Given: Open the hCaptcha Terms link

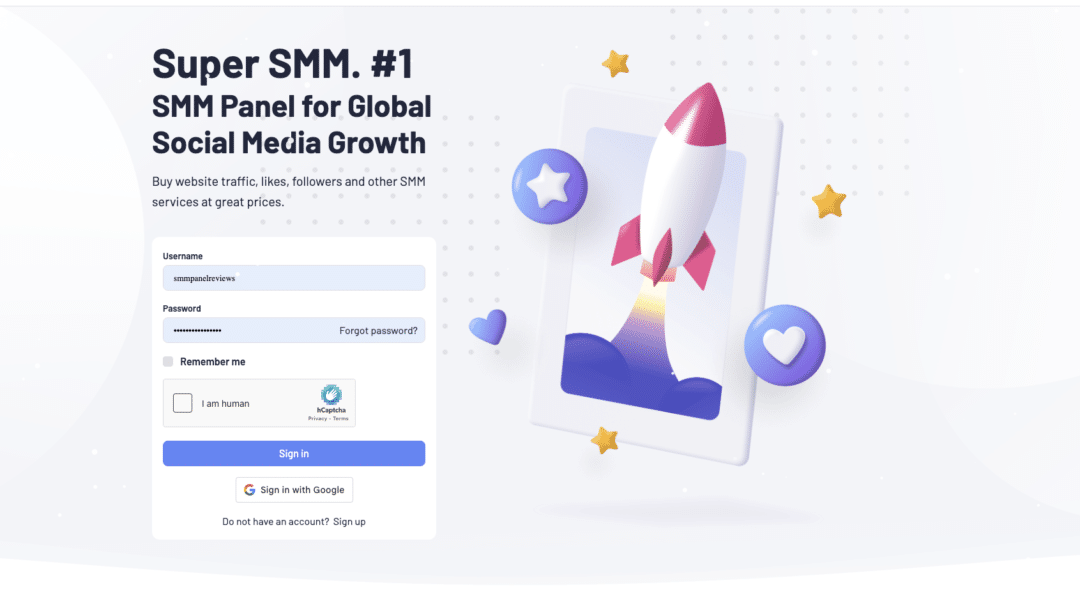Looking at the screenshot, I should point(340,419).
